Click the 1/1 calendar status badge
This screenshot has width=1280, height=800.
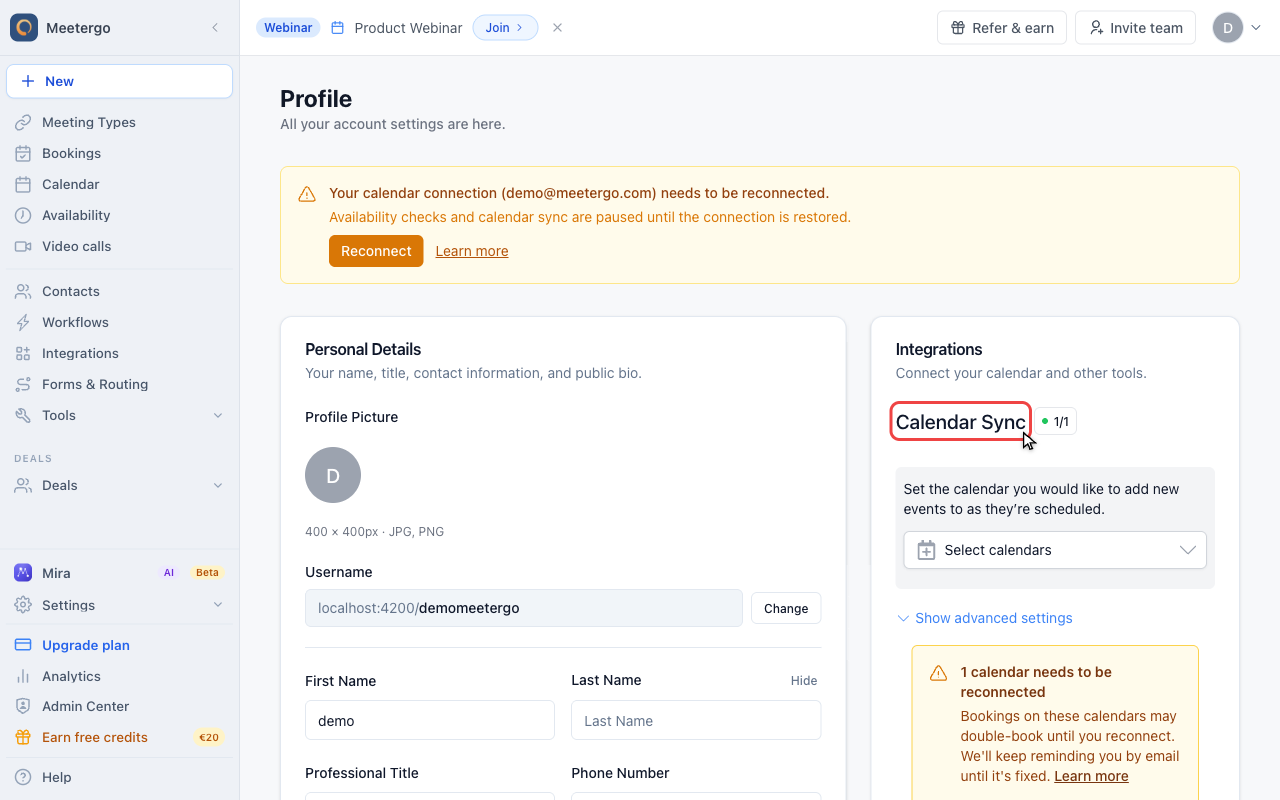pos(1055,422)
